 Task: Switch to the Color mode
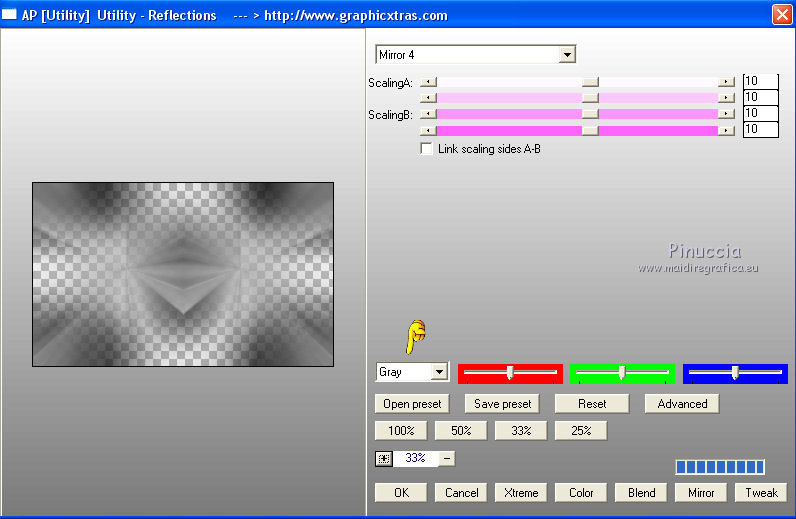pos(581,493)
